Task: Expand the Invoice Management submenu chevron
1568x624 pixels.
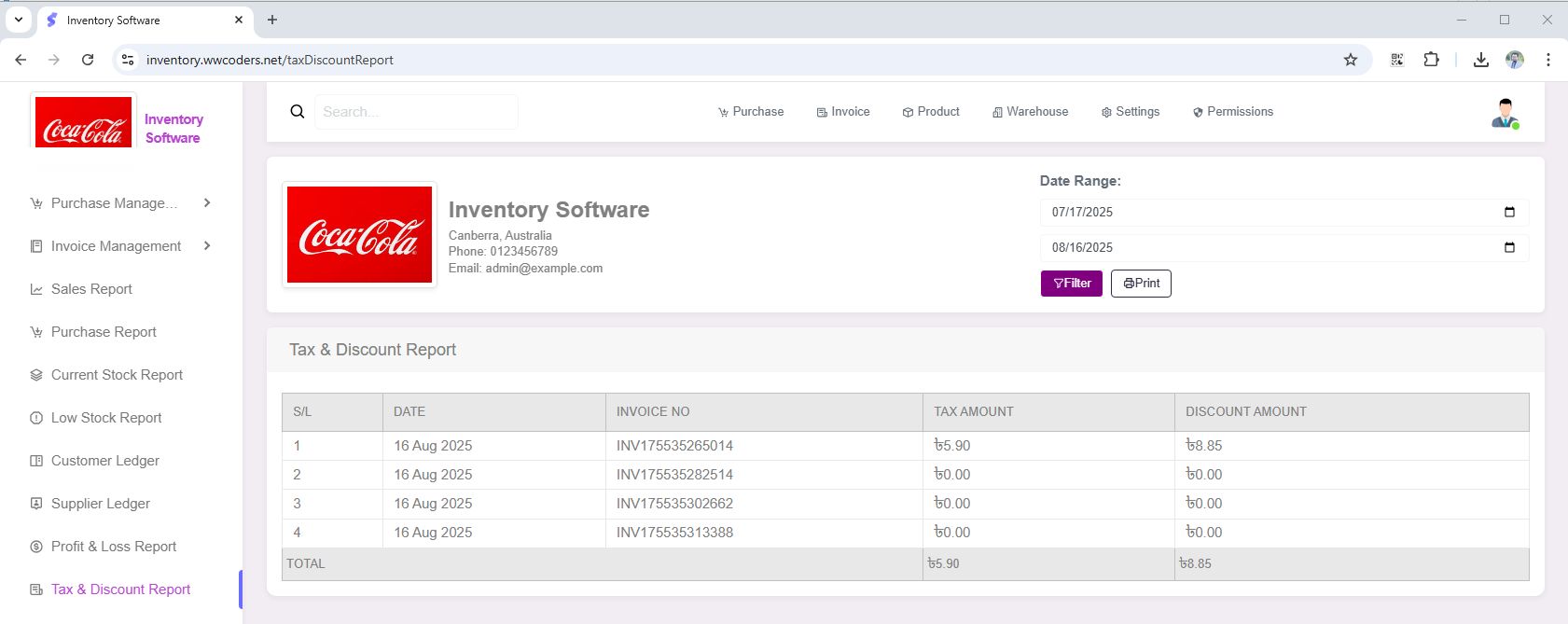Action: [x=207, y=246]
